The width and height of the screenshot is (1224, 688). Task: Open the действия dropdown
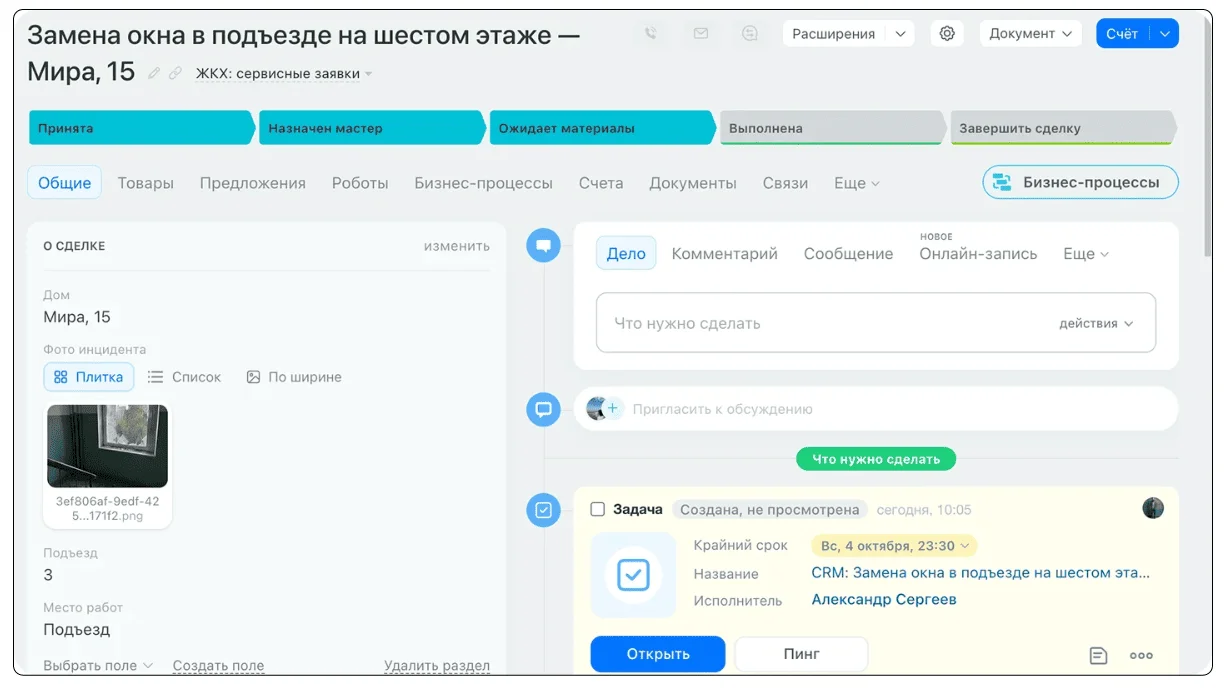[x=1096, y=323]
